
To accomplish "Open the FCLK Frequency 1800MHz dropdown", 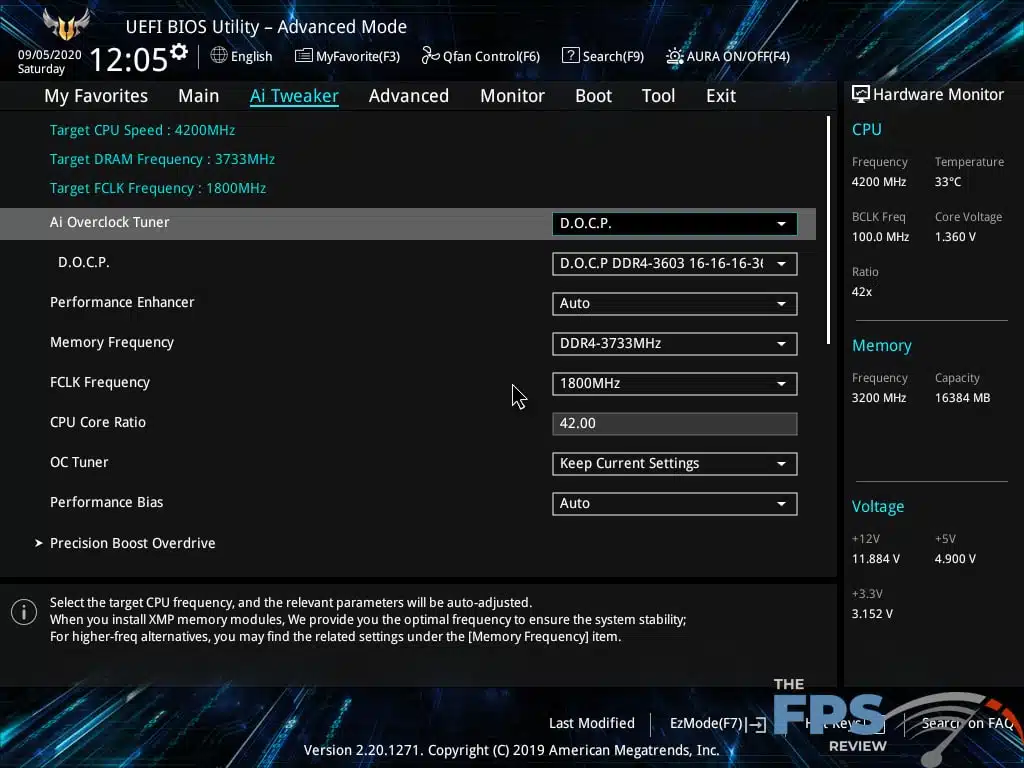I will (x=675, y=384).
